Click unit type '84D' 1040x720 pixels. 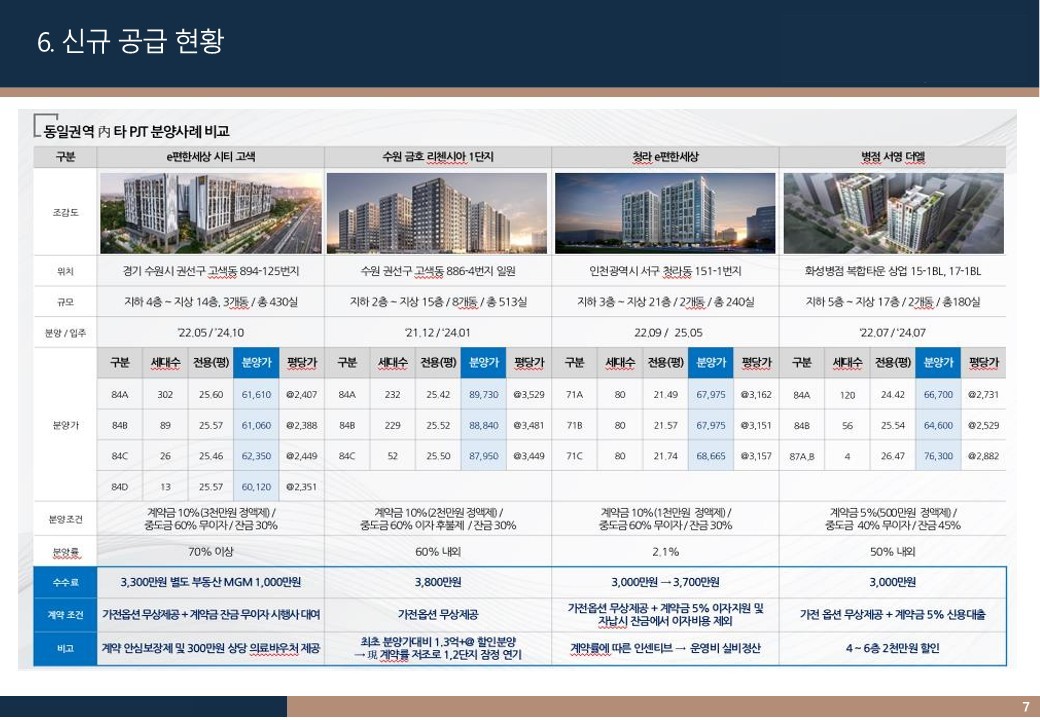pos(119,487)
